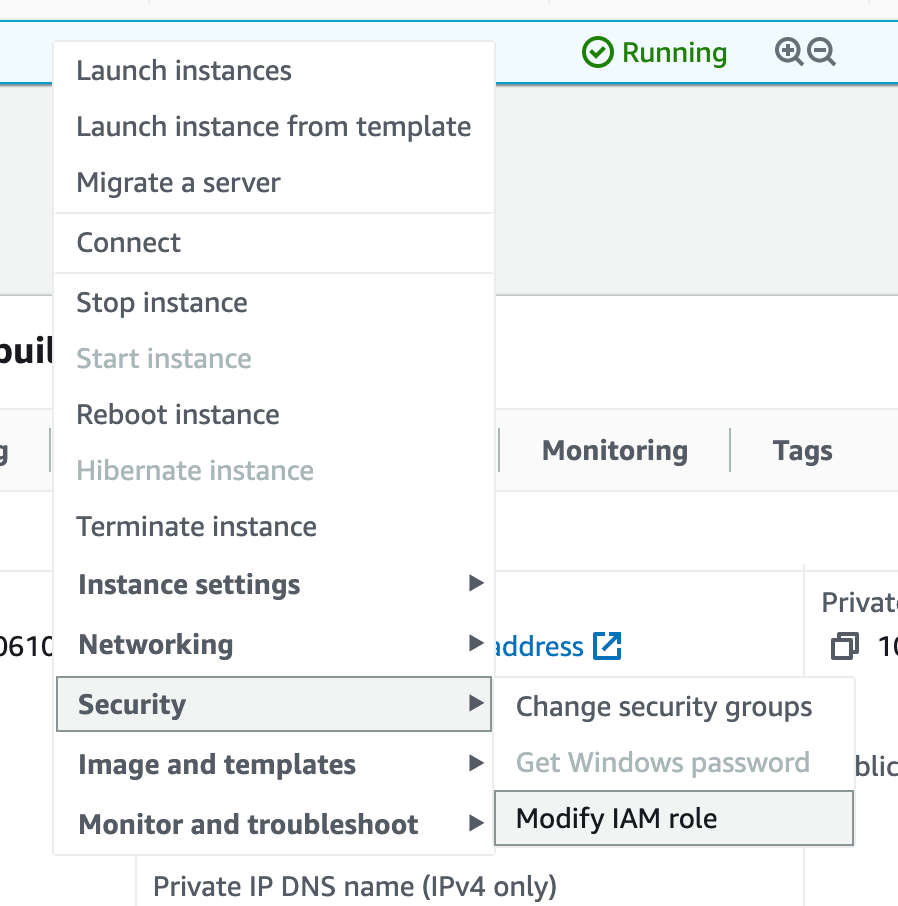Click the green Running status check icon

click(x=598, y=52)
